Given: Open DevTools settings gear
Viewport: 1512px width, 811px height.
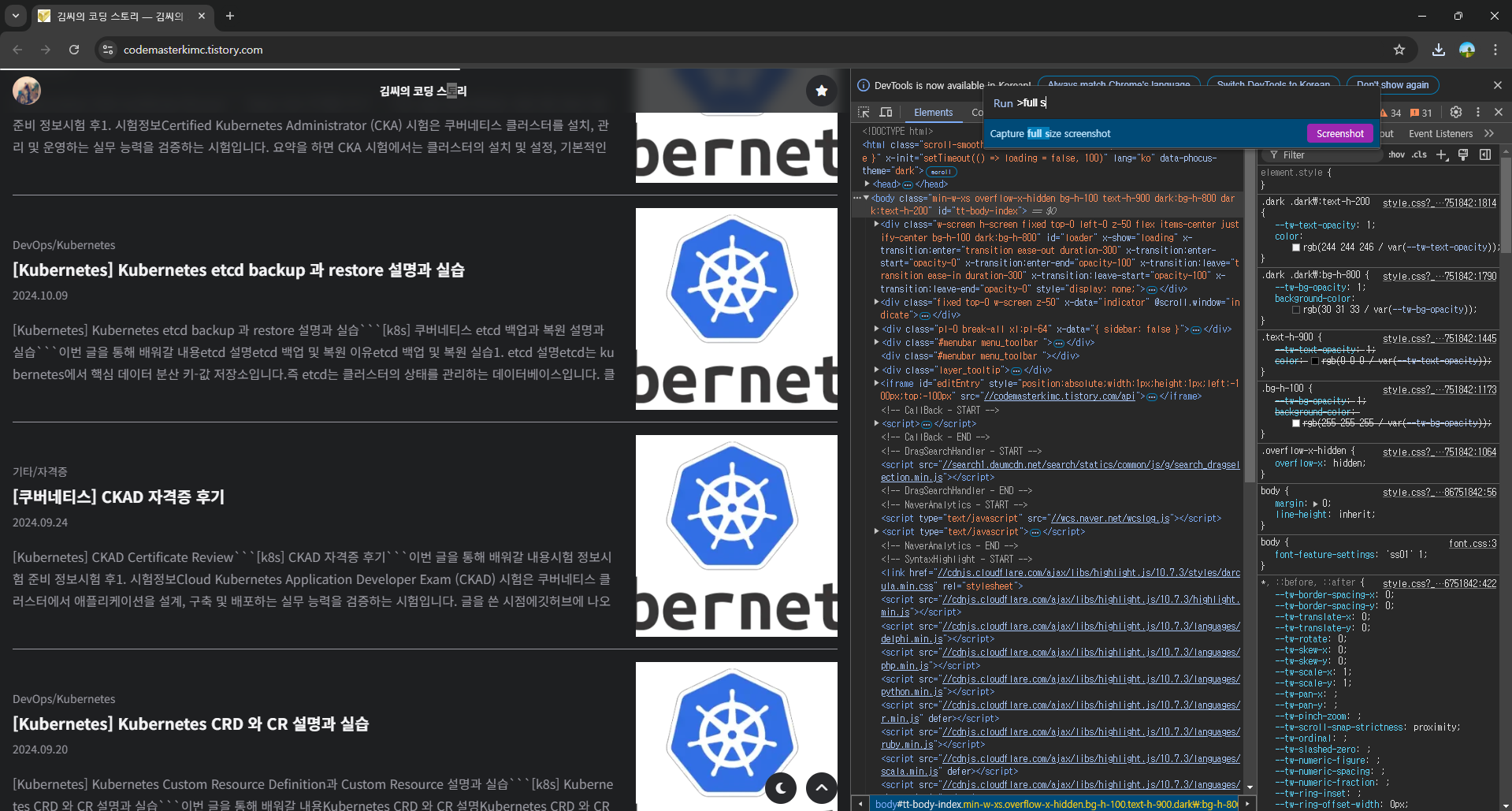Looking at the screenshot, I should point(1456,112).
